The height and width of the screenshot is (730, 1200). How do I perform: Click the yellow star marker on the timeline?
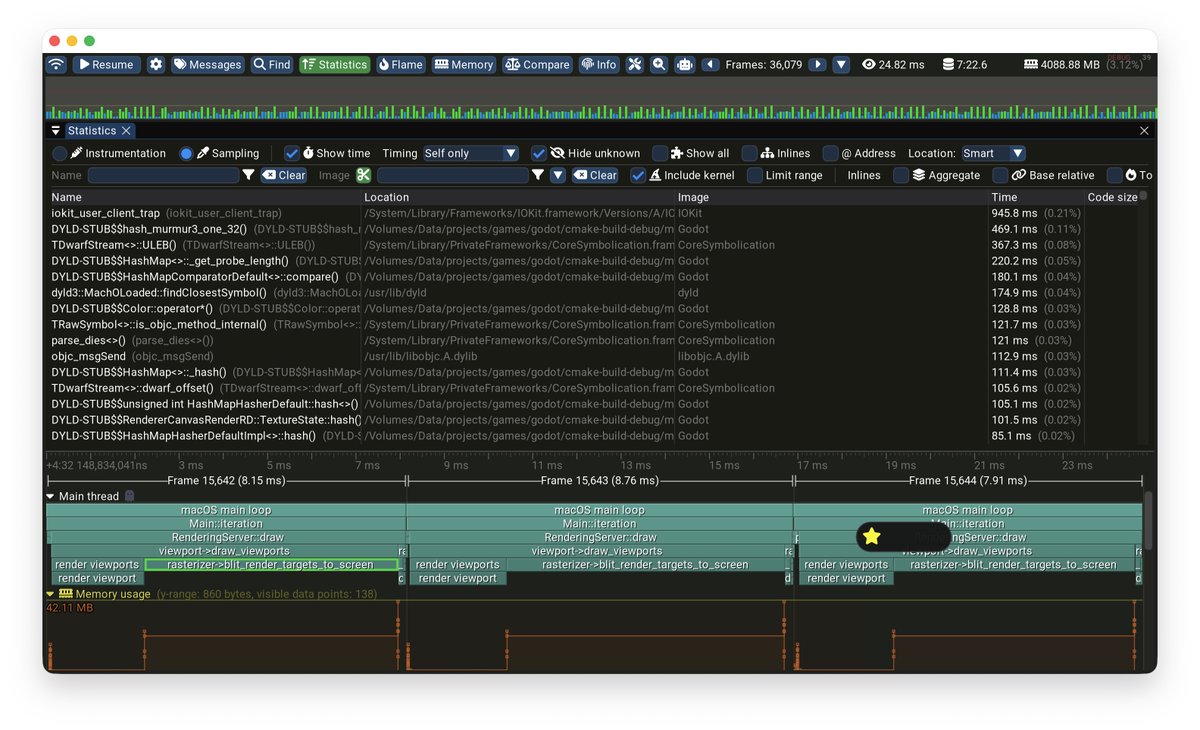click(872, 536)
